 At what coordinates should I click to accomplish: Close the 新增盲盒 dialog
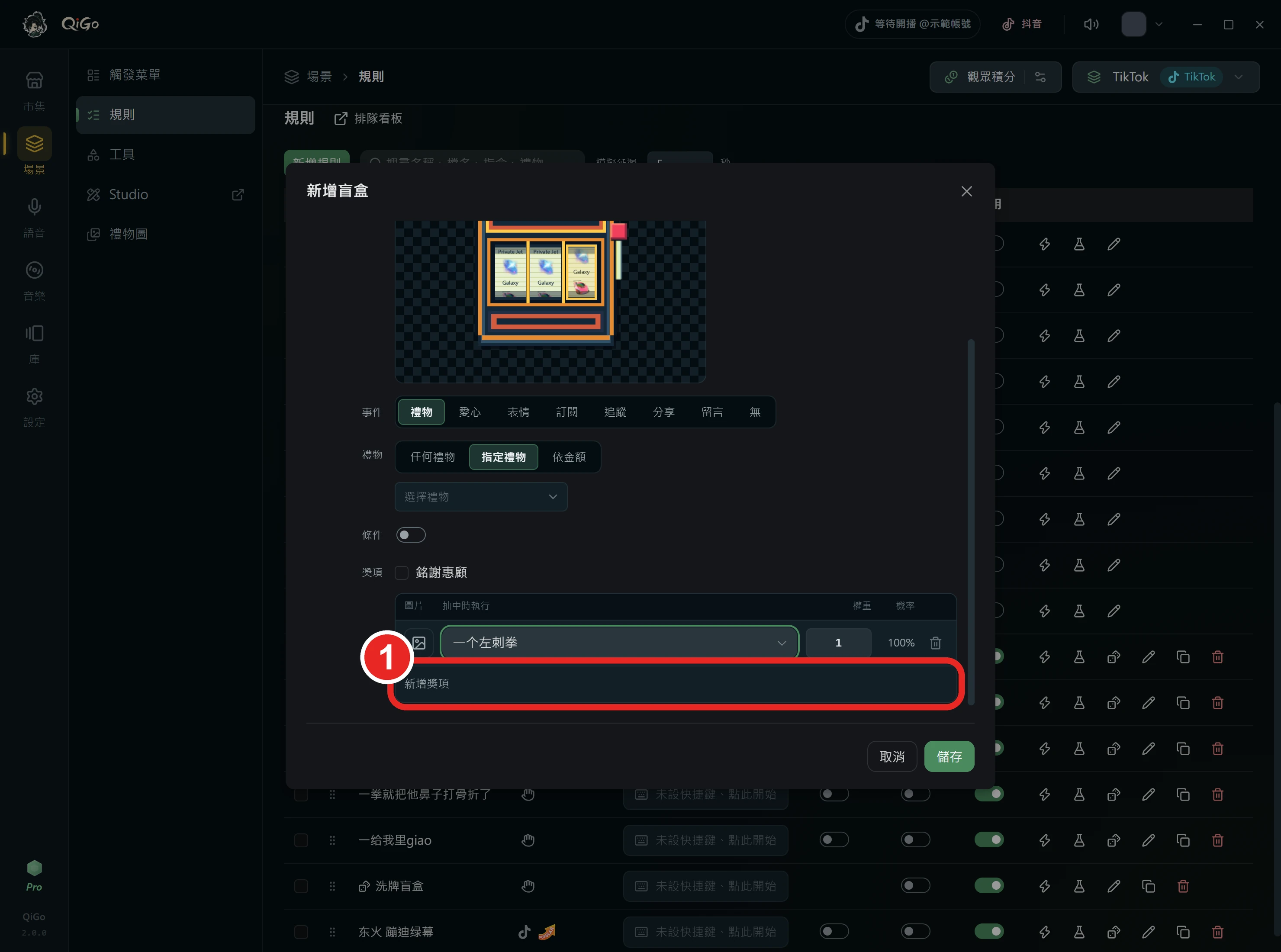[966, 191]
